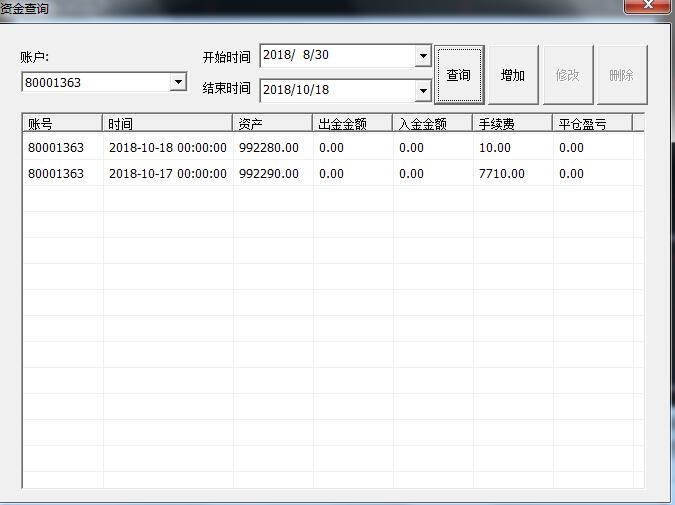675x505 pixels.
Task: Close the 资金查询 window
Action: (647, 6)
